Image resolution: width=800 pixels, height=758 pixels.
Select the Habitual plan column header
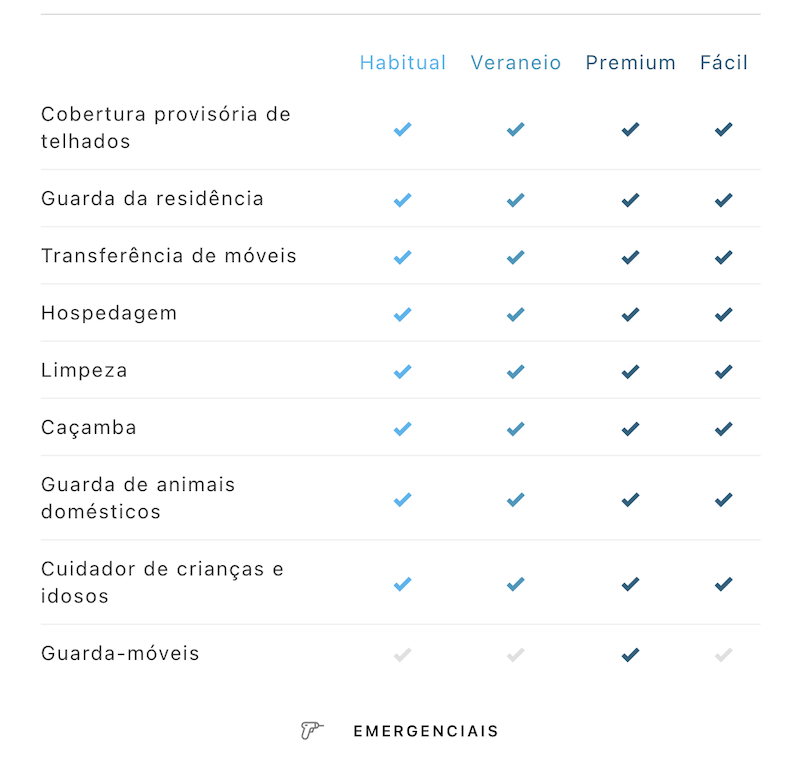coord(403,62)
